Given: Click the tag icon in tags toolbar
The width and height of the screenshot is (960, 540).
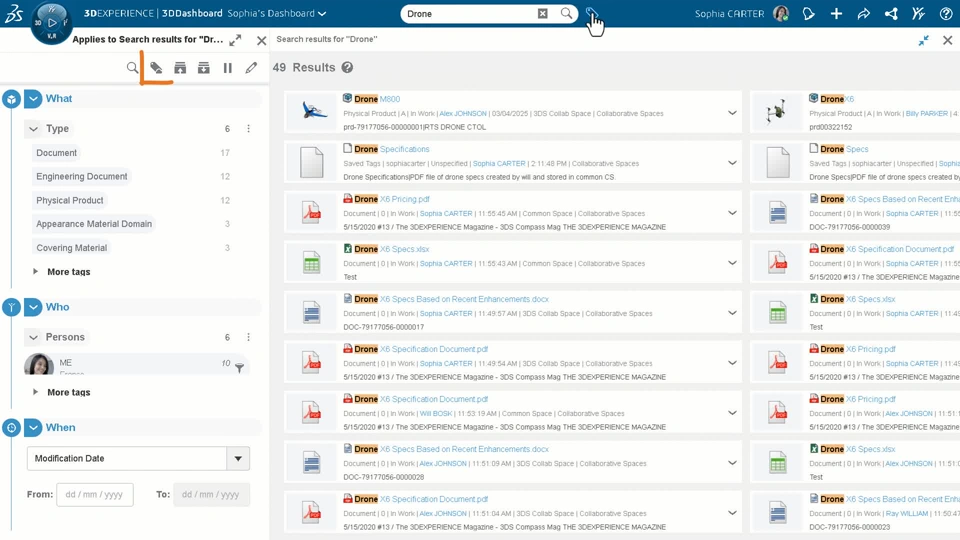Looking at the screenshot, I should pyautogui.click(x=156, y=67).
